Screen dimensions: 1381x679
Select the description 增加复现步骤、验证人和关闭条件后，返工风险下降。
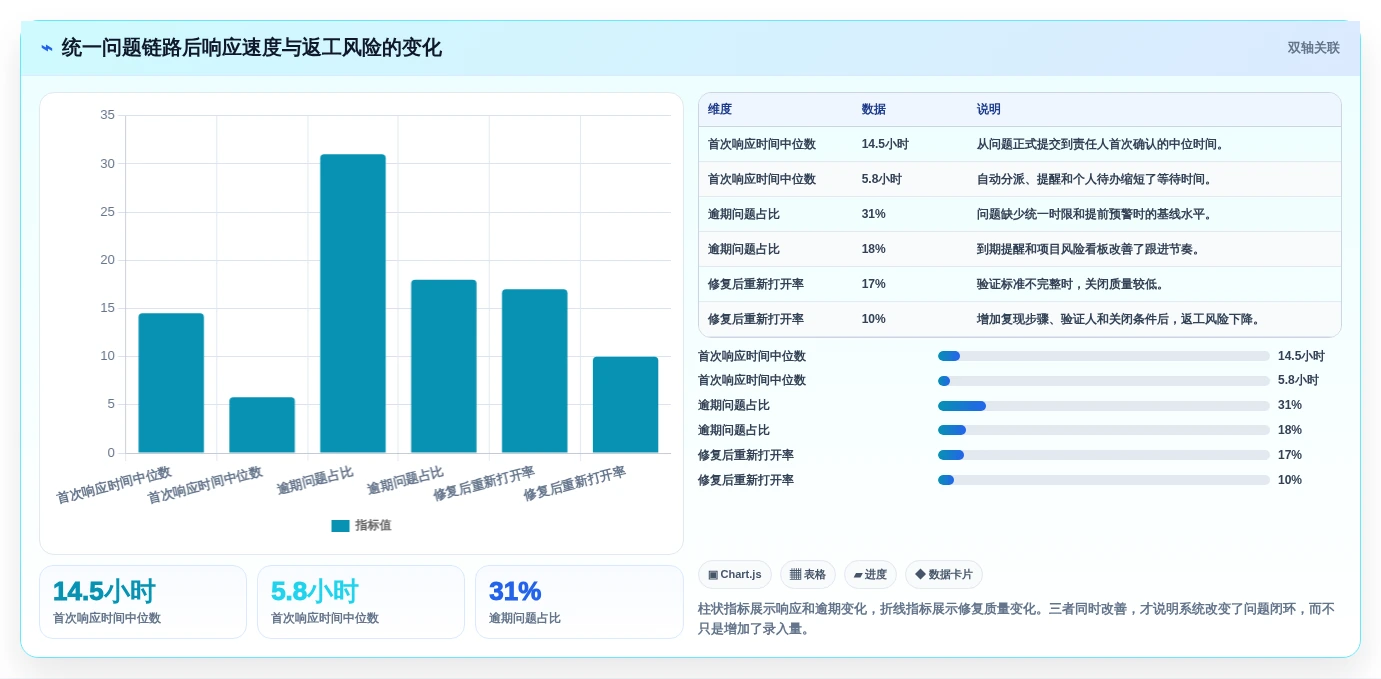pos(1121,319)
